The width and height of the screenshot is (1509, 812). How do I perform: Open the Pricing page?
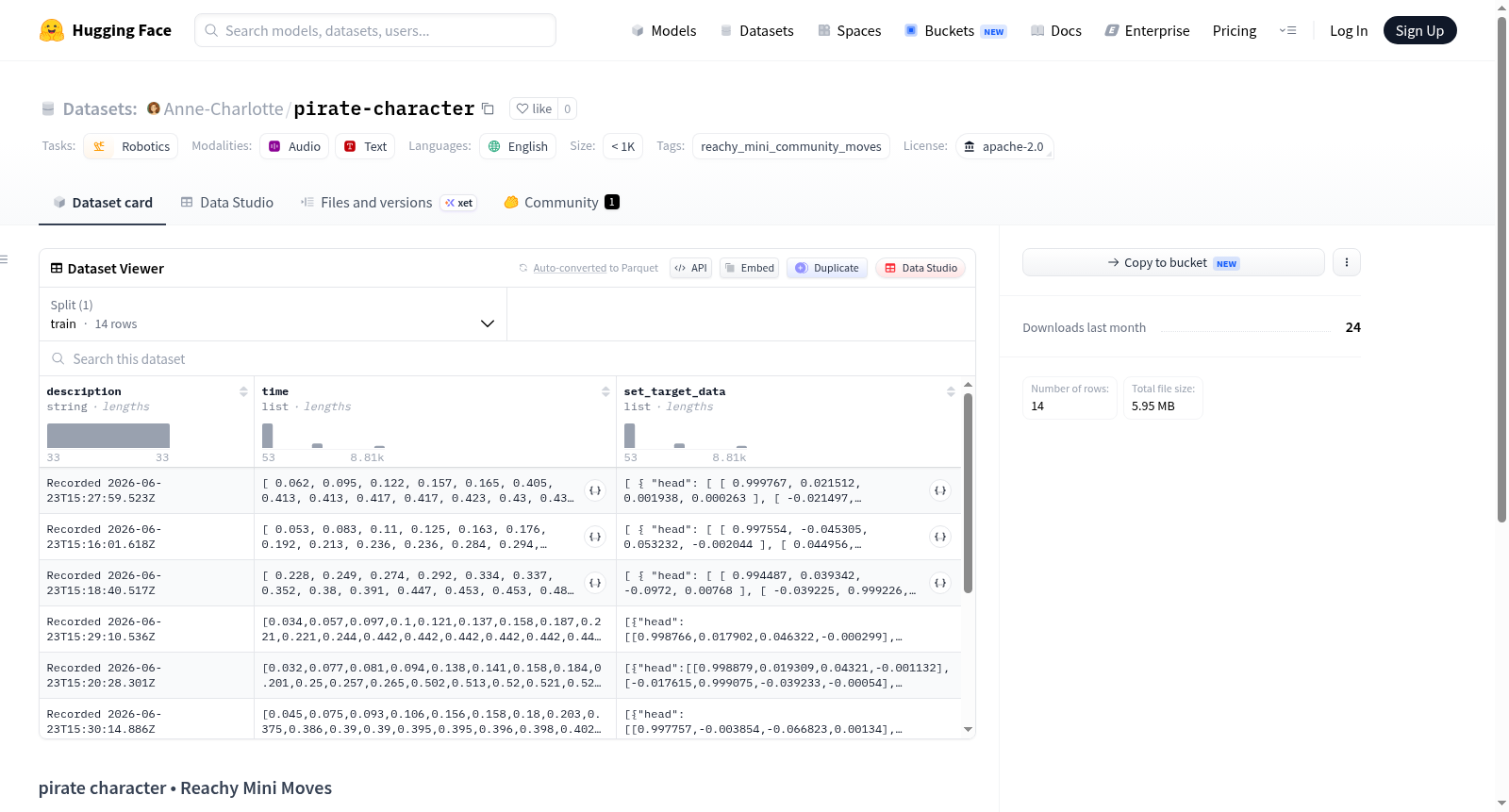(1235, 31)
